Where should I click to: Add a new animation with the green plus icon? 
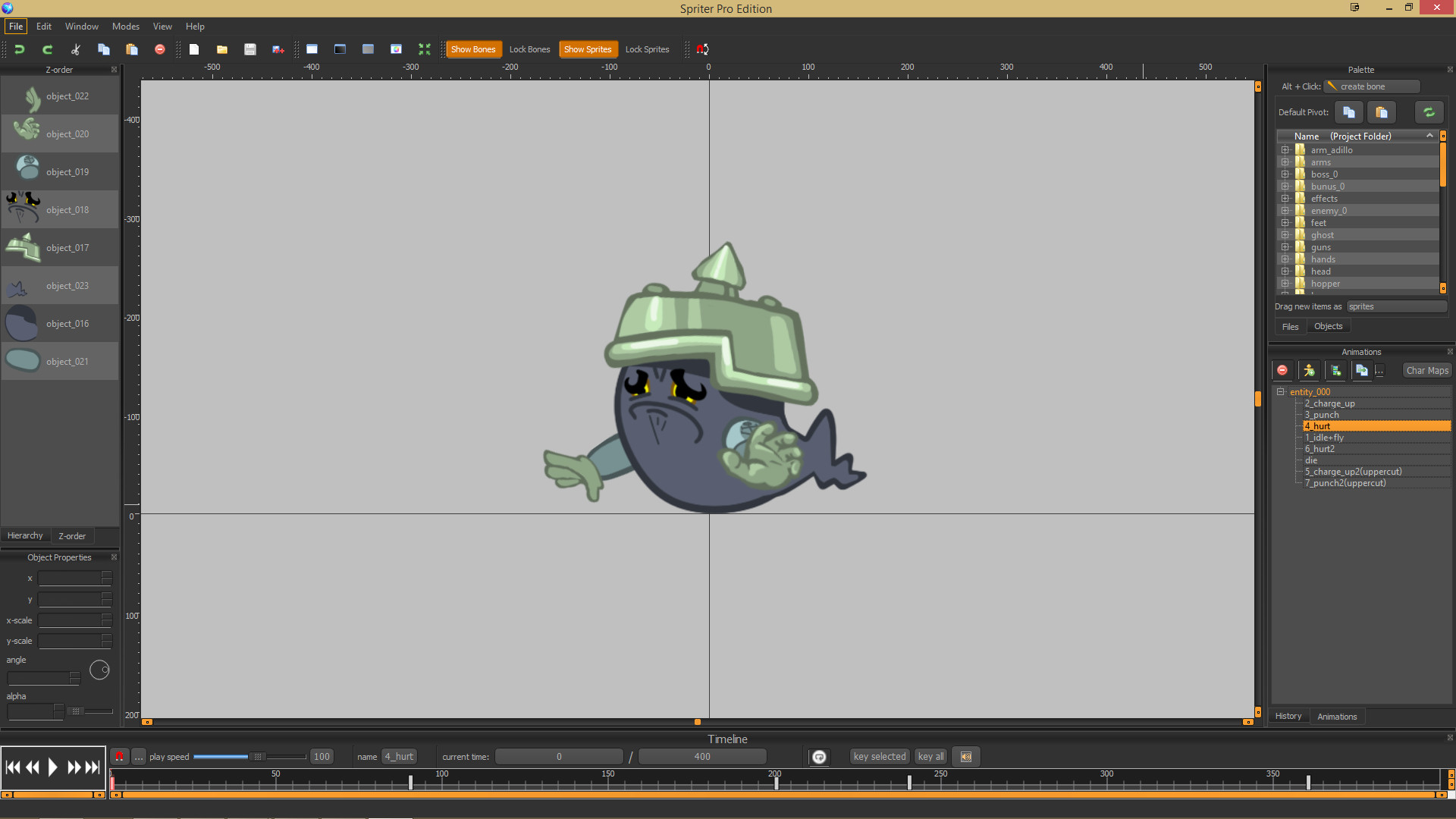1336,370
